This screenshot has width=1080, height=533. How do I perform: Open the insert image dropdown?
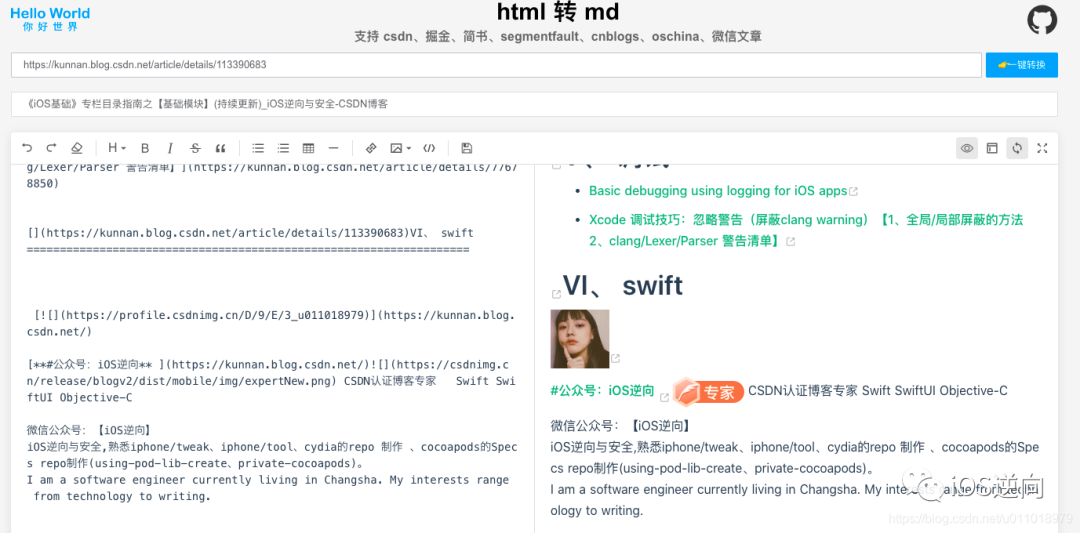click(400, 147)
